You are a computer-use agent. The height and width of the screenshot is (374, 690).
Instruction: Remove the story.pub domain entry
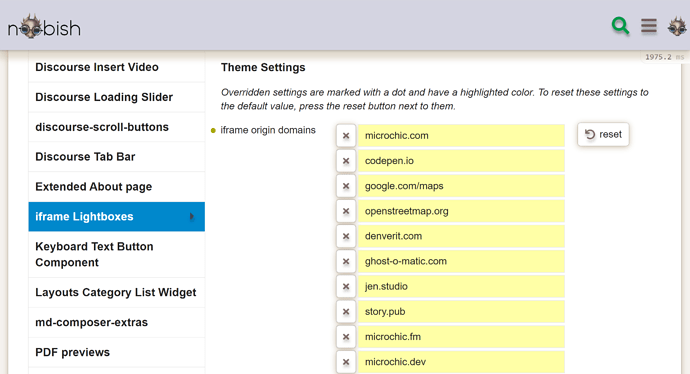tap(346, 312)
